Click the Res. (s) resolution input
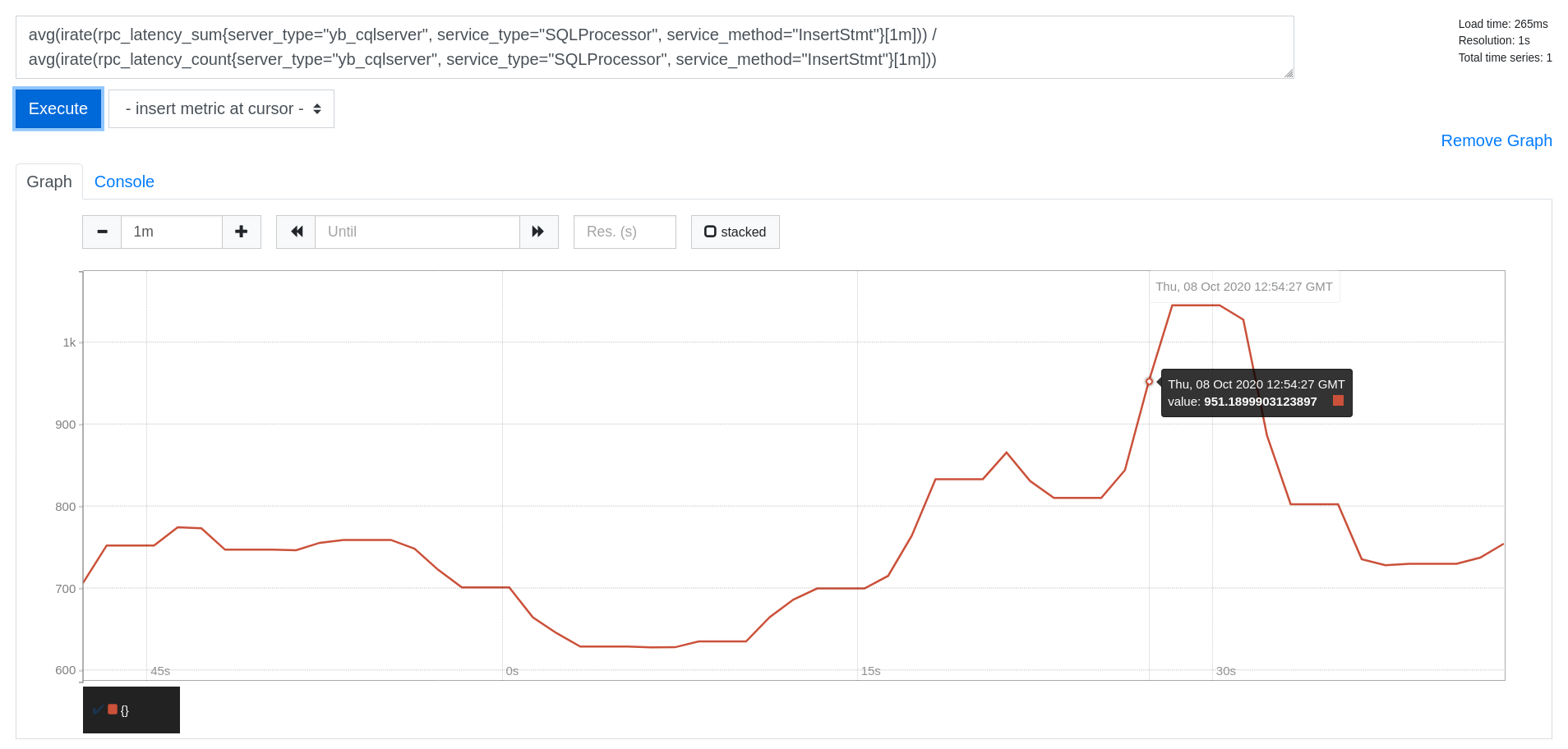Screen dimensions: 1568x749 tap(624, 232)
